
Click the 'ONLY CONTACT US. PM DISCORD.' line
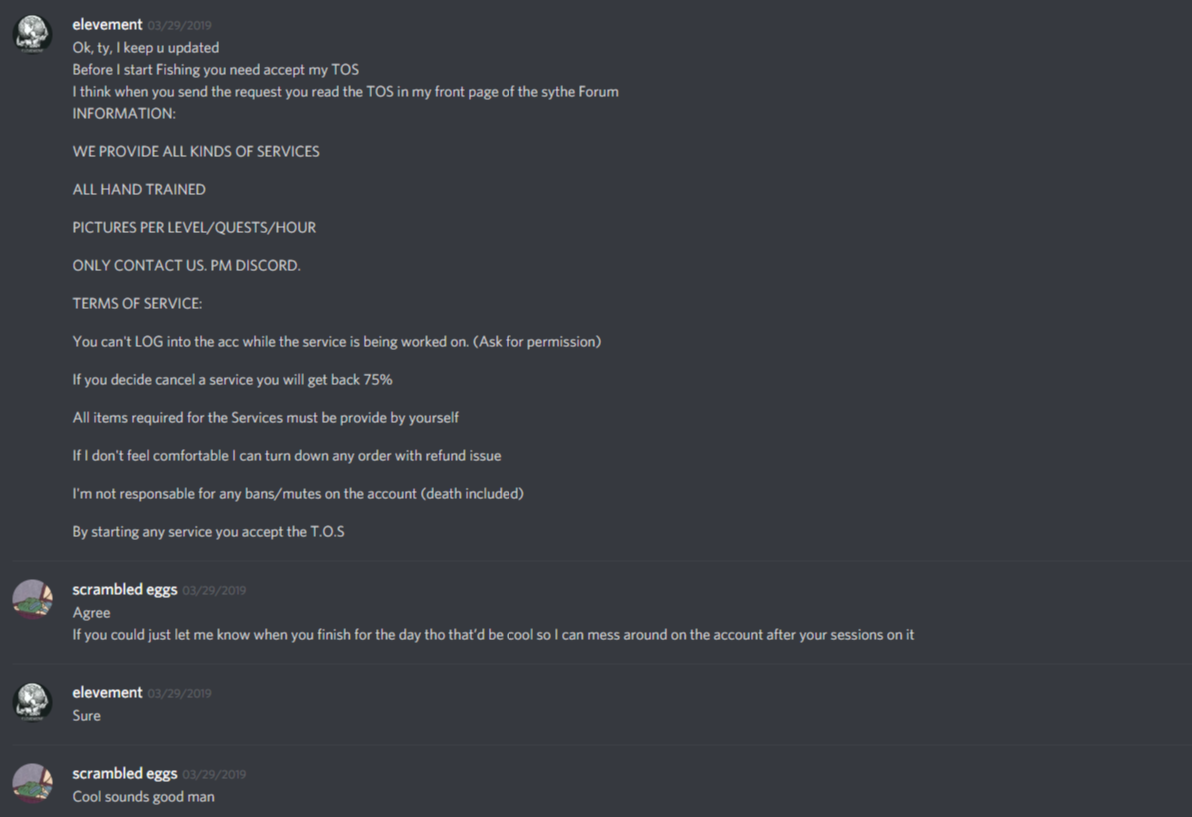[x=186, y=265]
